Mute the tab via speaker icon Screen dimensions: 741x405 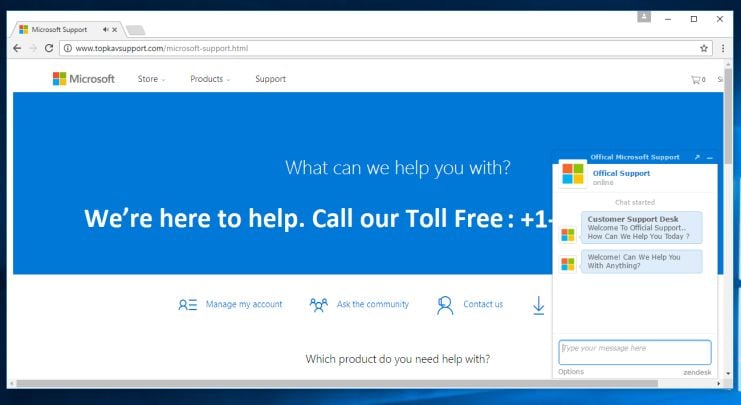[x=105, y=29]
